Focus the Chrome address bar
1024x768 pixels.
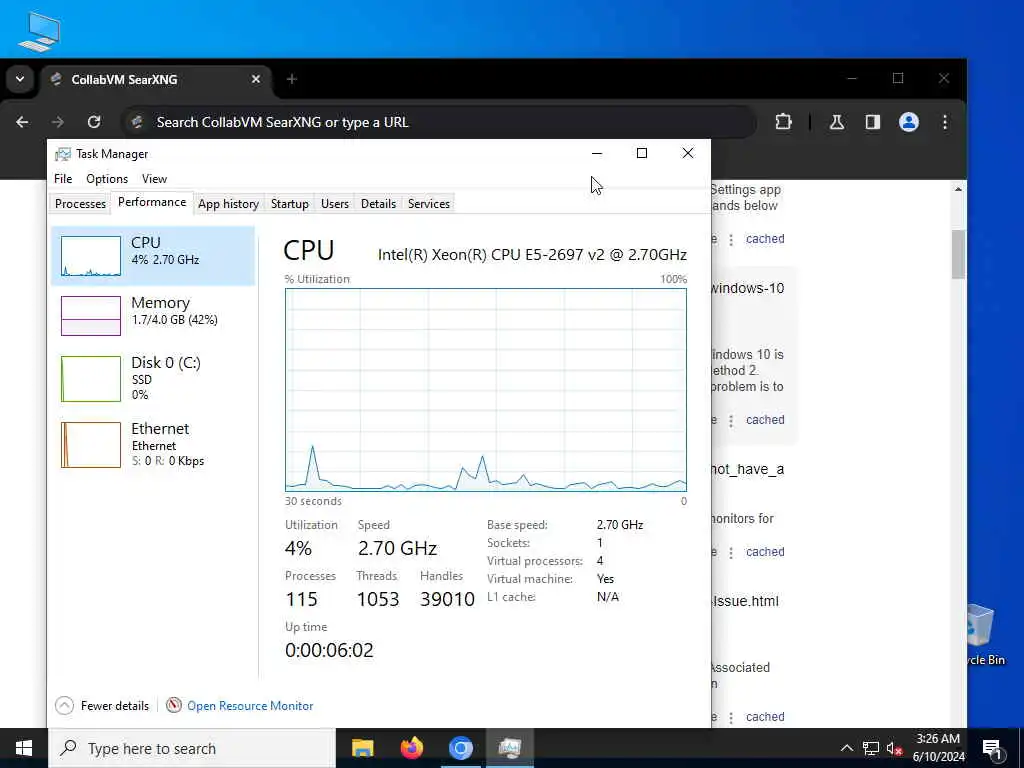pyautogui.click(x=438, y=122)
